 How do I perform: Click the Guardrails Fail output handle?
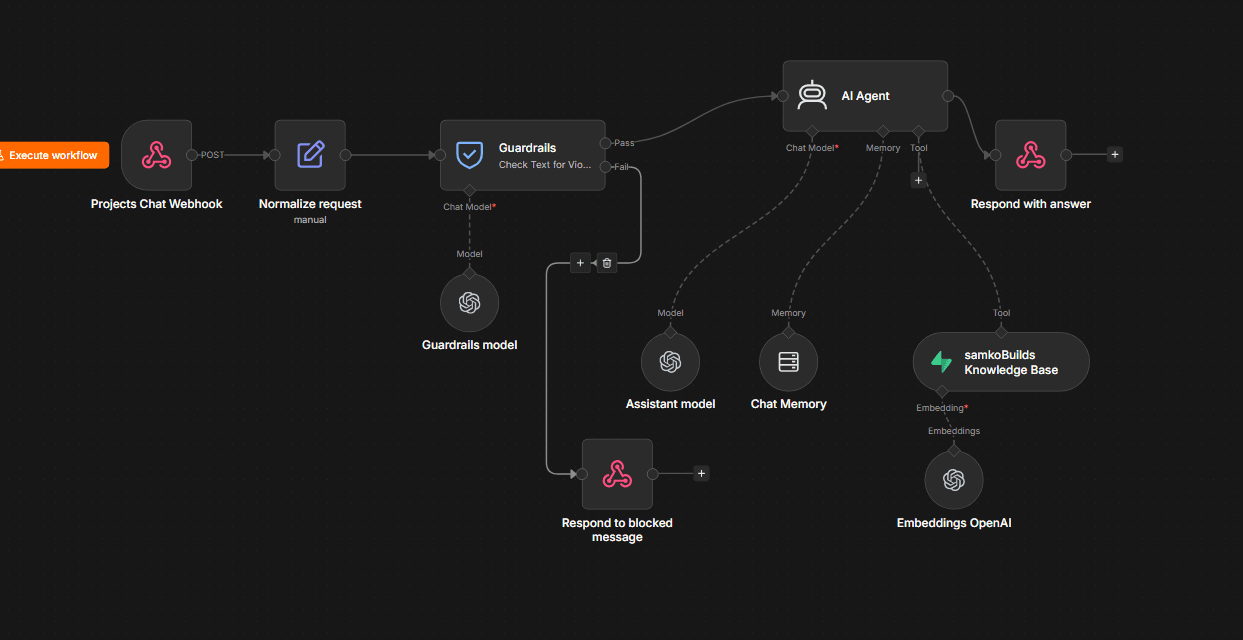pos(605,167)
